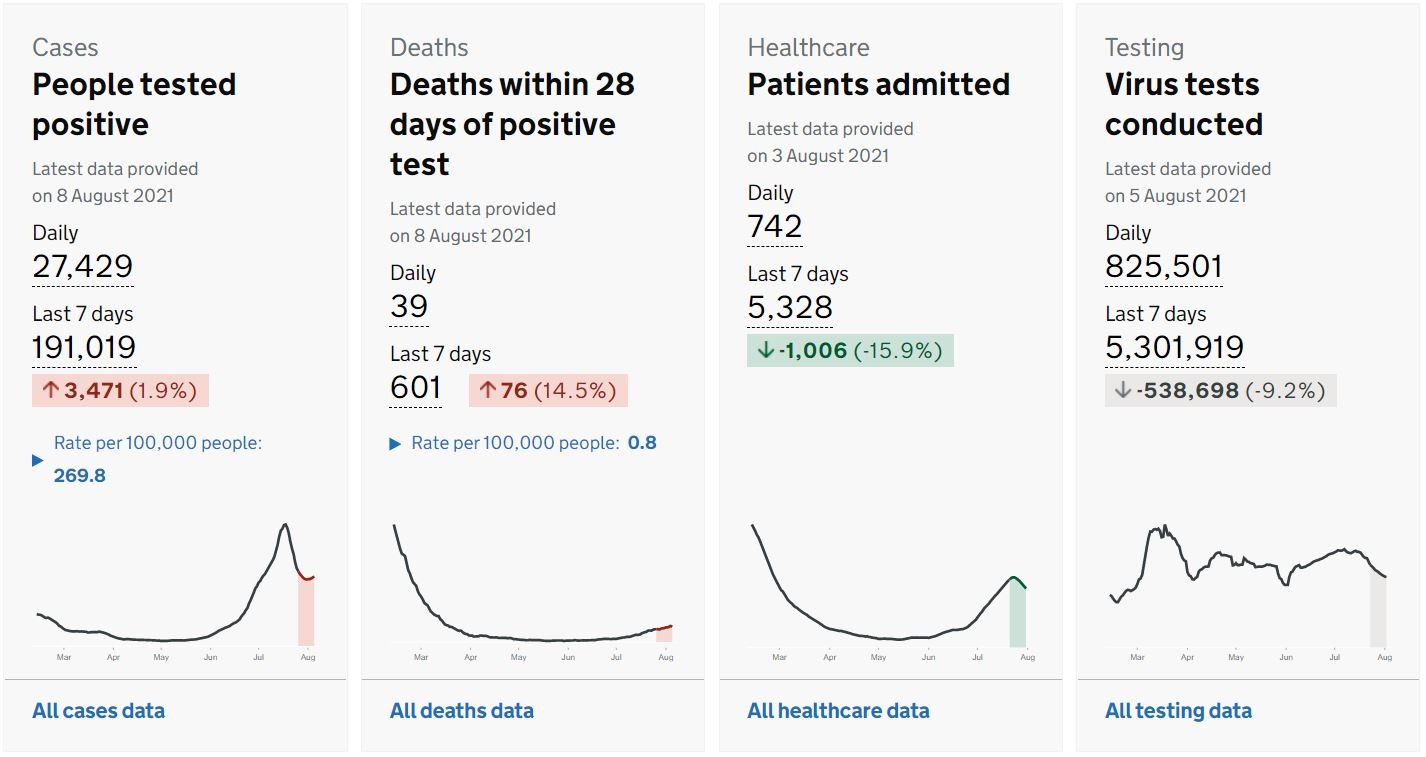This screenshot has width=1426, height=757.
Task: Click daily cases figure 27,429
Action: pyautogui.click(x=82, y=267)
